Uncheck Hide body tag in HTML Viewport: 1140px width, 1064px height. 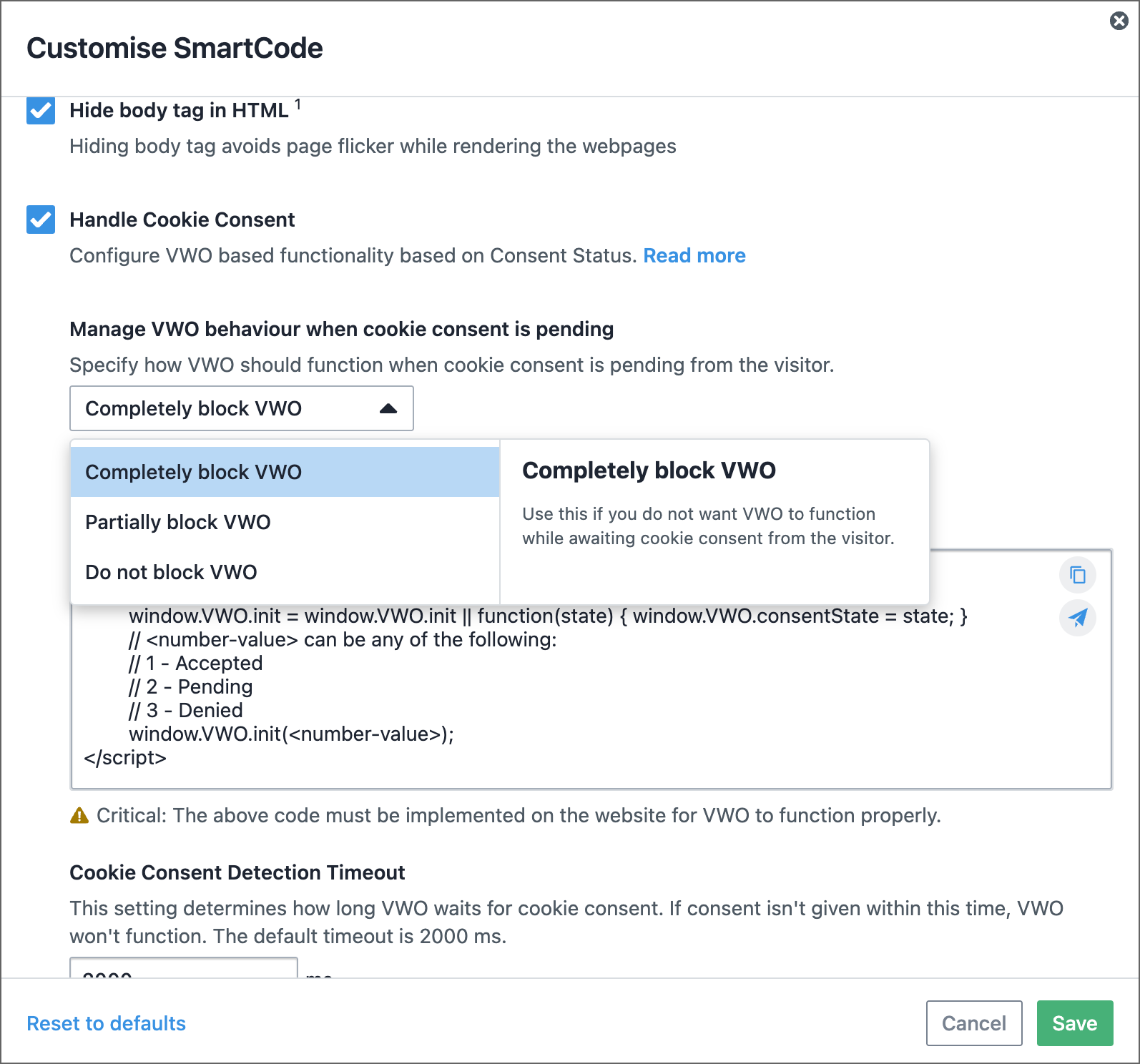(41, 110)
